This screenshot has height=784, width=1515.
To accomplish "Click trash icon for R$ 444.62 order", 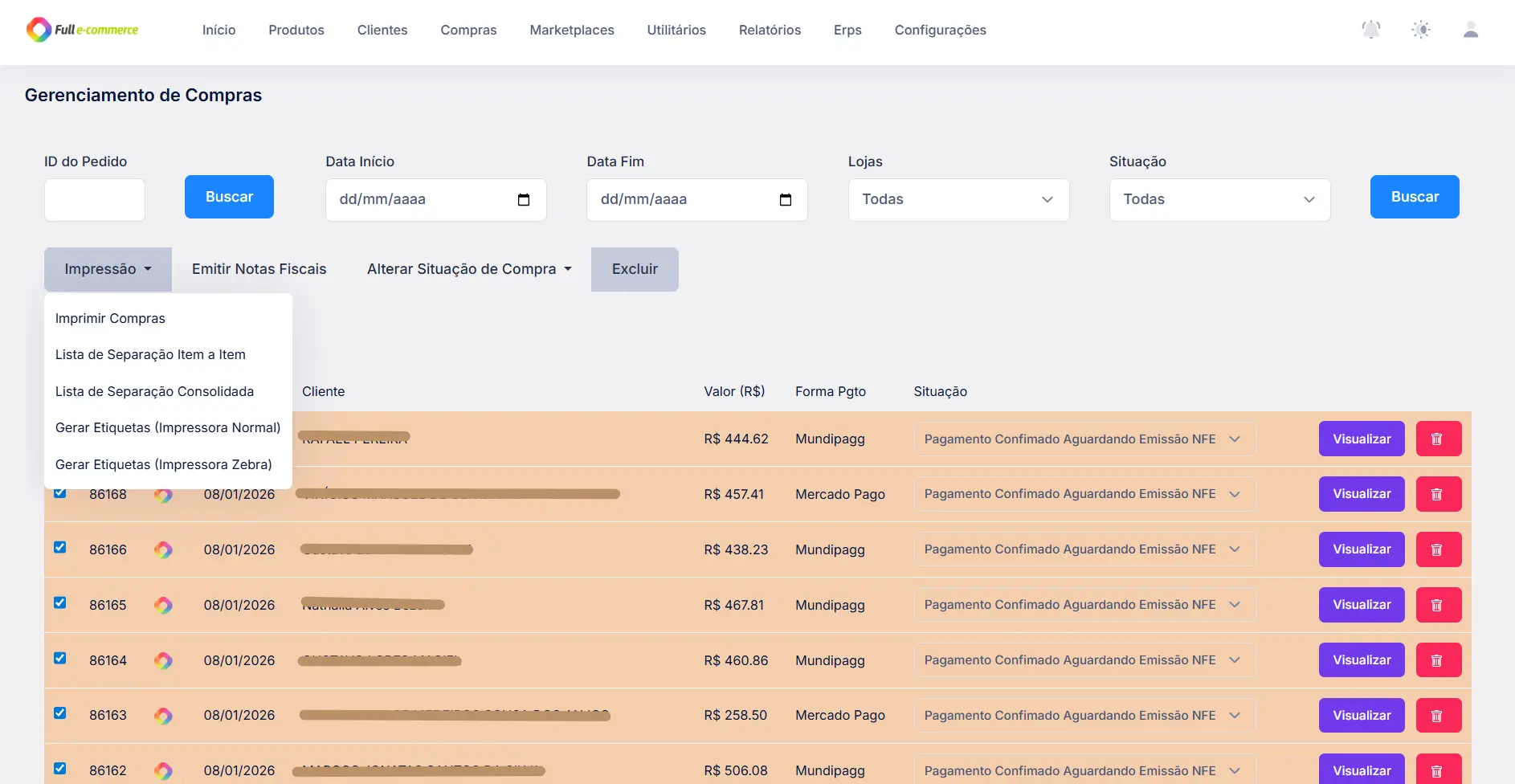I will (1438, 439).
